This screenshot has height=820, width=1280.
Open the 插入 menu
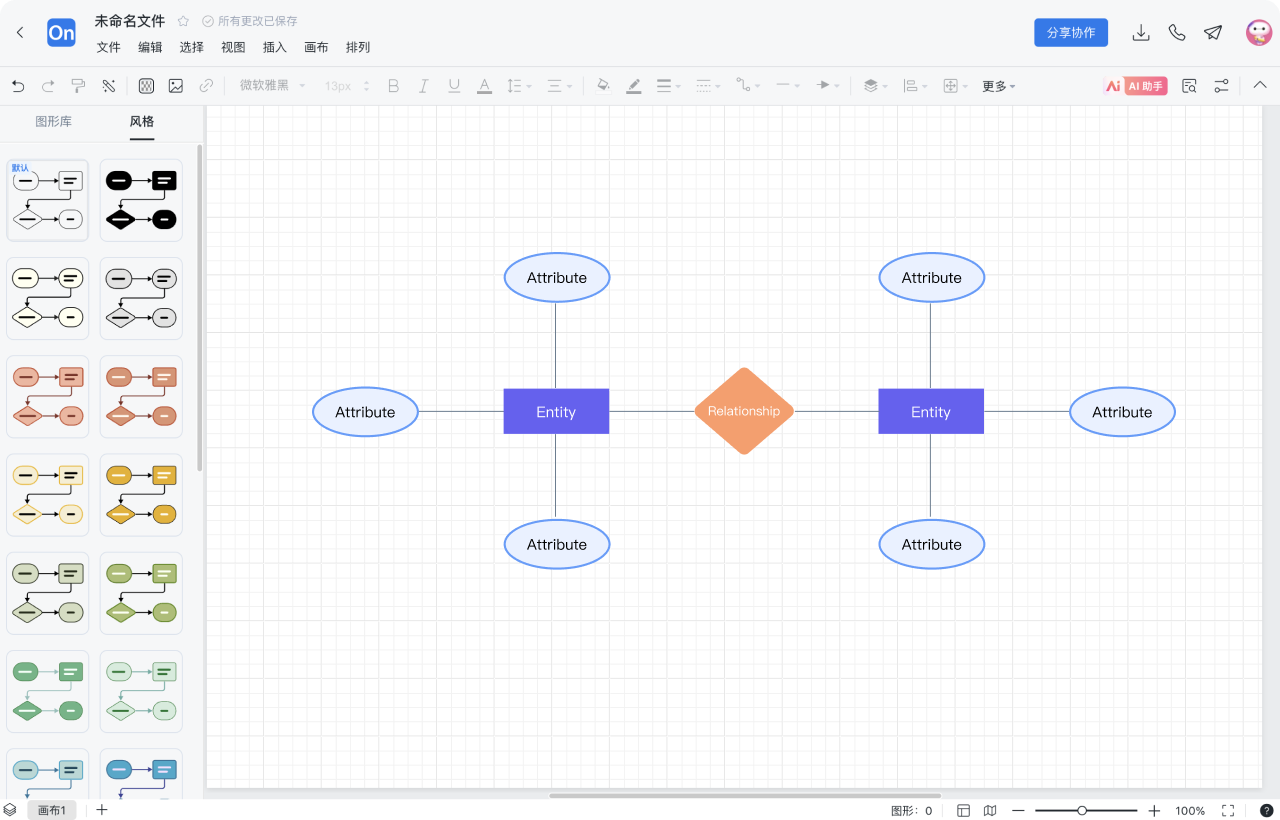(274, 47)
